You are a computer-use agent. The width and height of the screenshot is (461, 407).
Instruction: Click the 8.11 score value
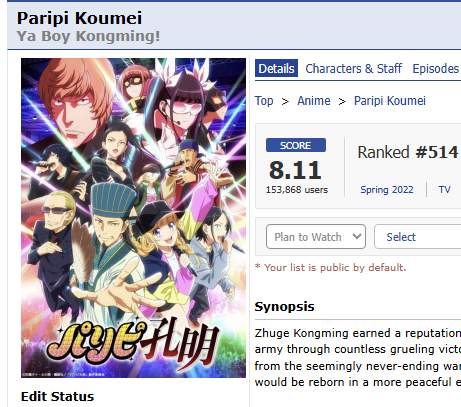(295, 170)
